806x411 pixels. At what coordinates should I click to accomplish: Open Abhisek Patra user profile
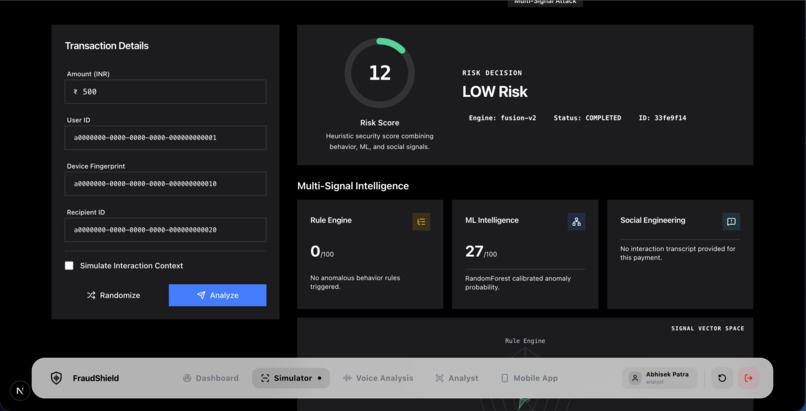pos(660,378)
